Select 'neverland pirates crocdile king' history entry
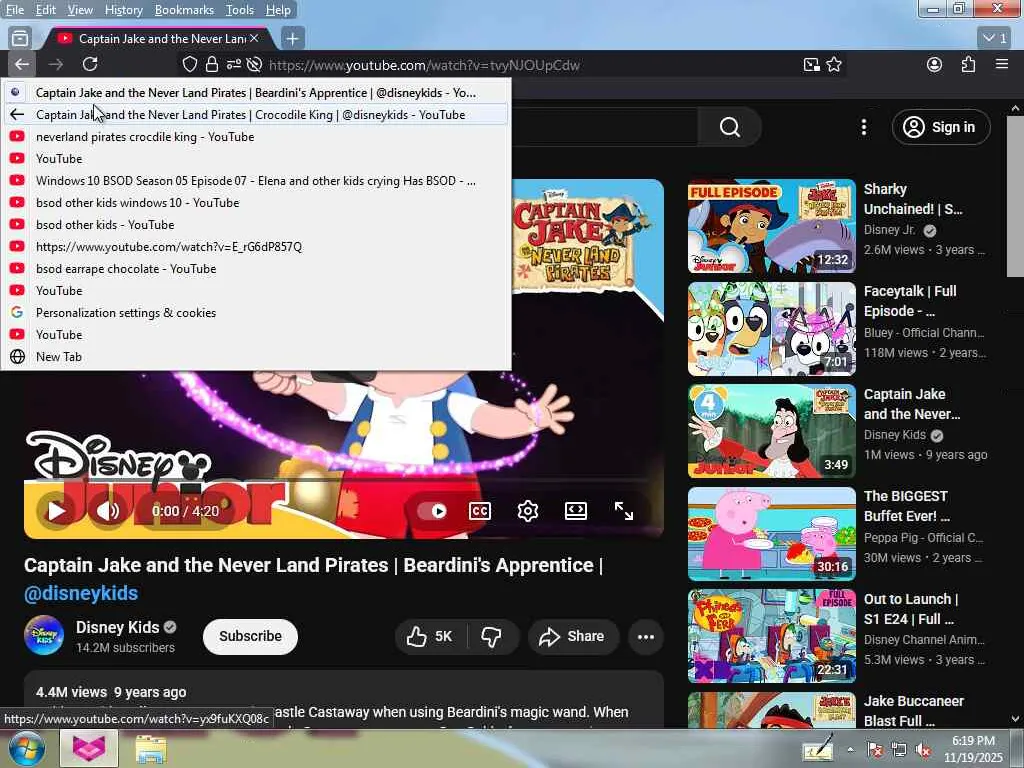This screenshot has width=1024, height=768. (x=255, y=136)
